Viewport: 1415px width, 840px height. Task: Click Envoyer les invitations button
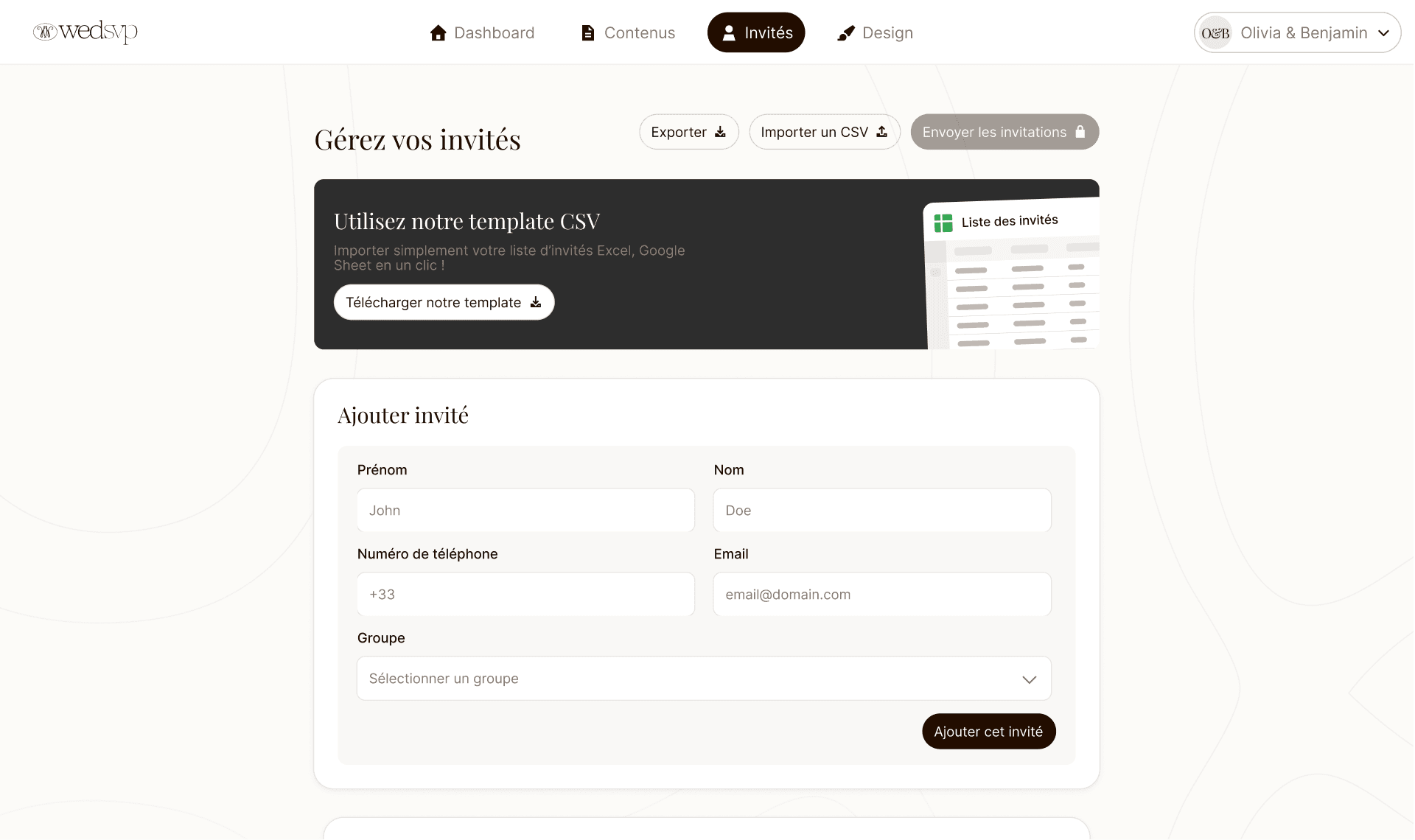coord(1005,132)
